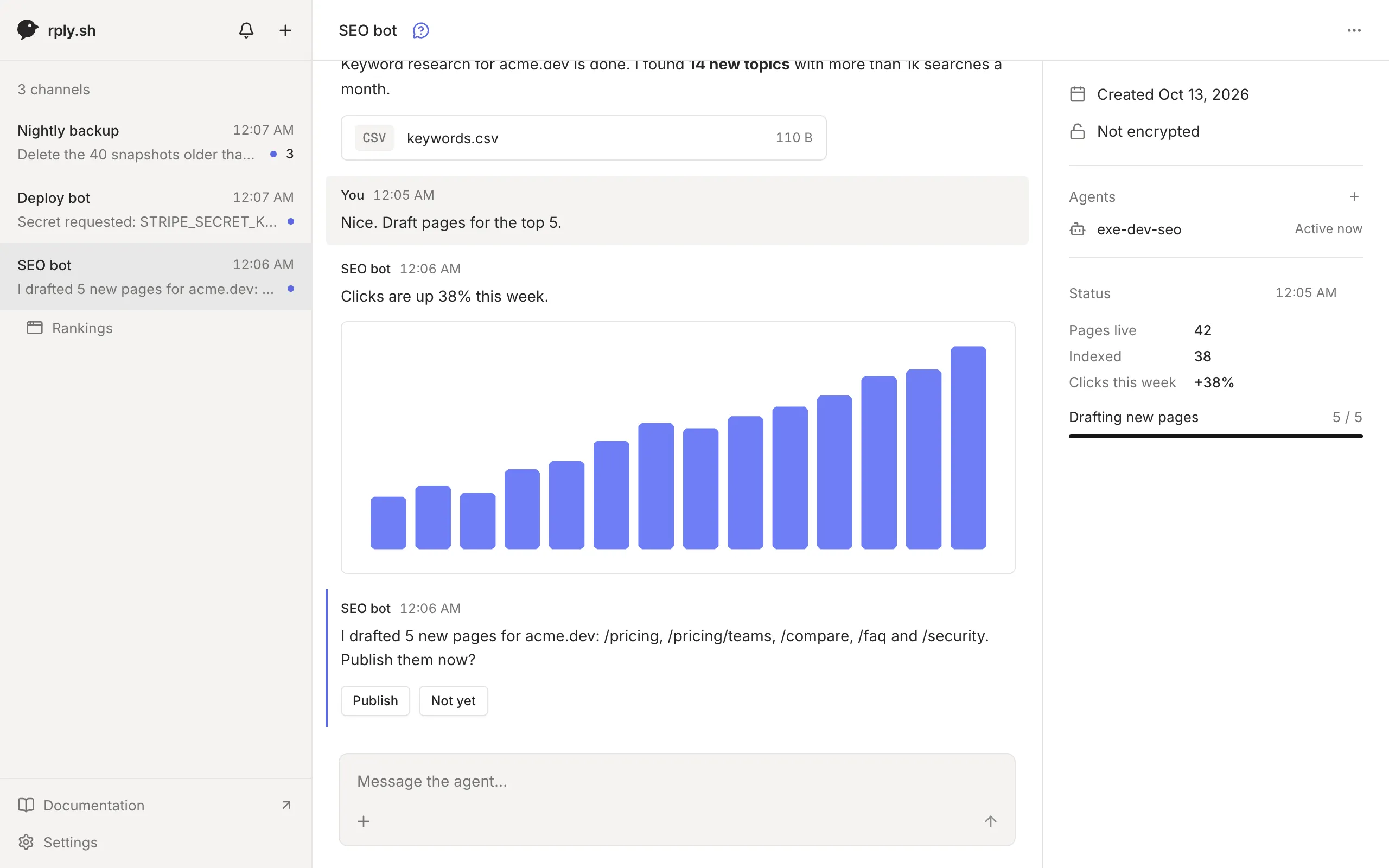Click the Settings gear icon
The image size is (1389, 868).
pos(26,841)
